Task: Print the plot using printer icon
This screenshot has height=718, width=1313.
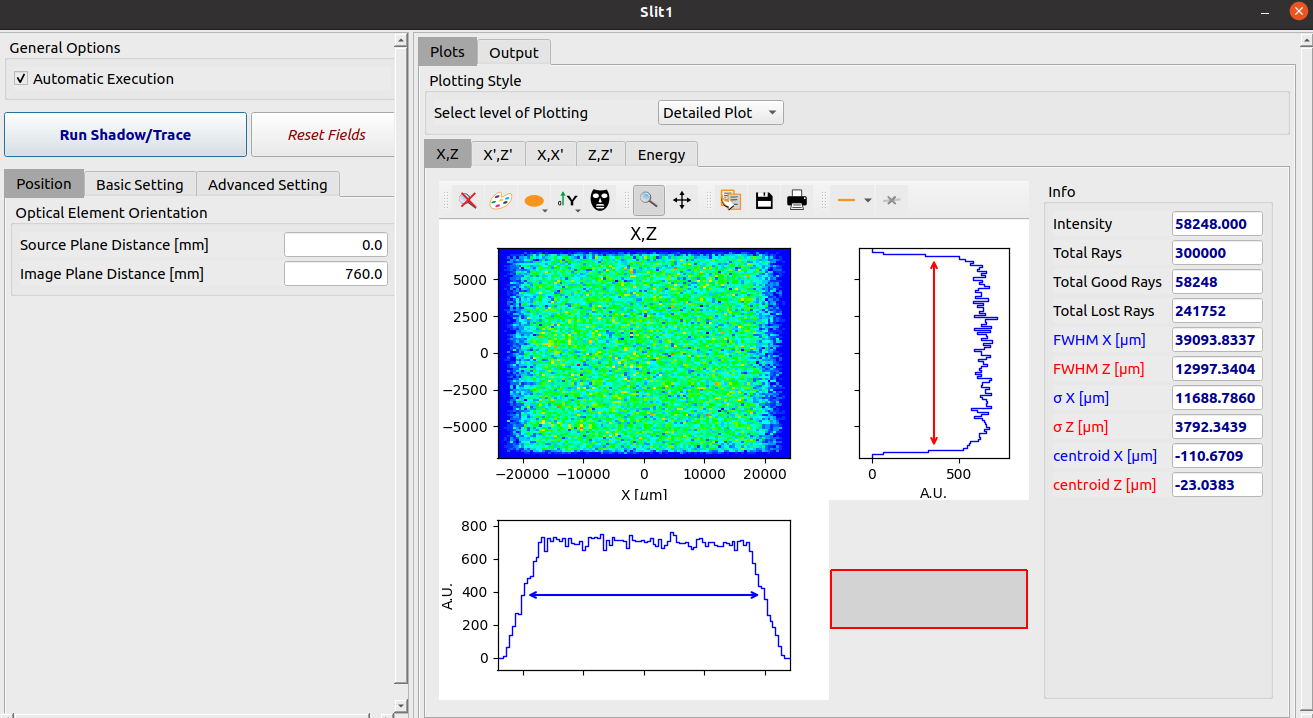Action: coord(797,201)
